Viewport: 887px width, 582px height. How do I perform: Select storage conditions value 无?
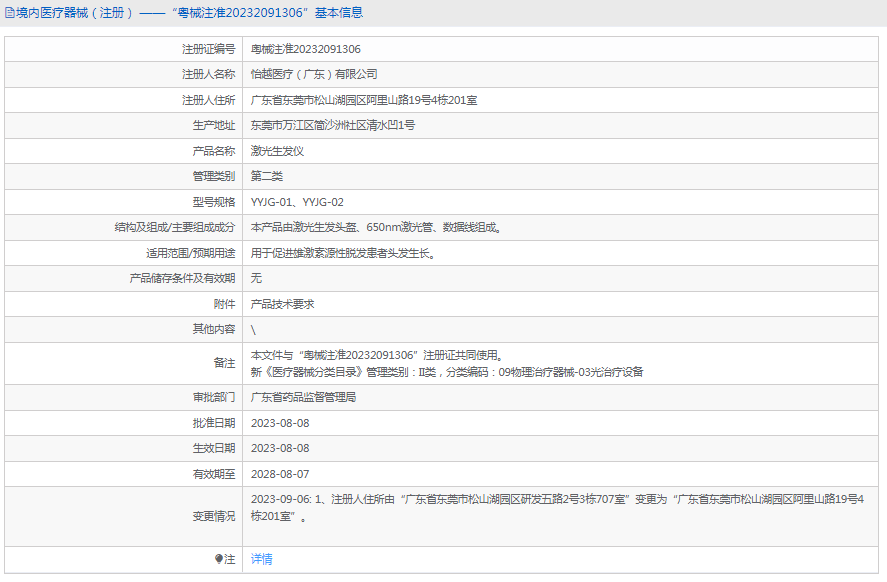[x=256, y=278]
